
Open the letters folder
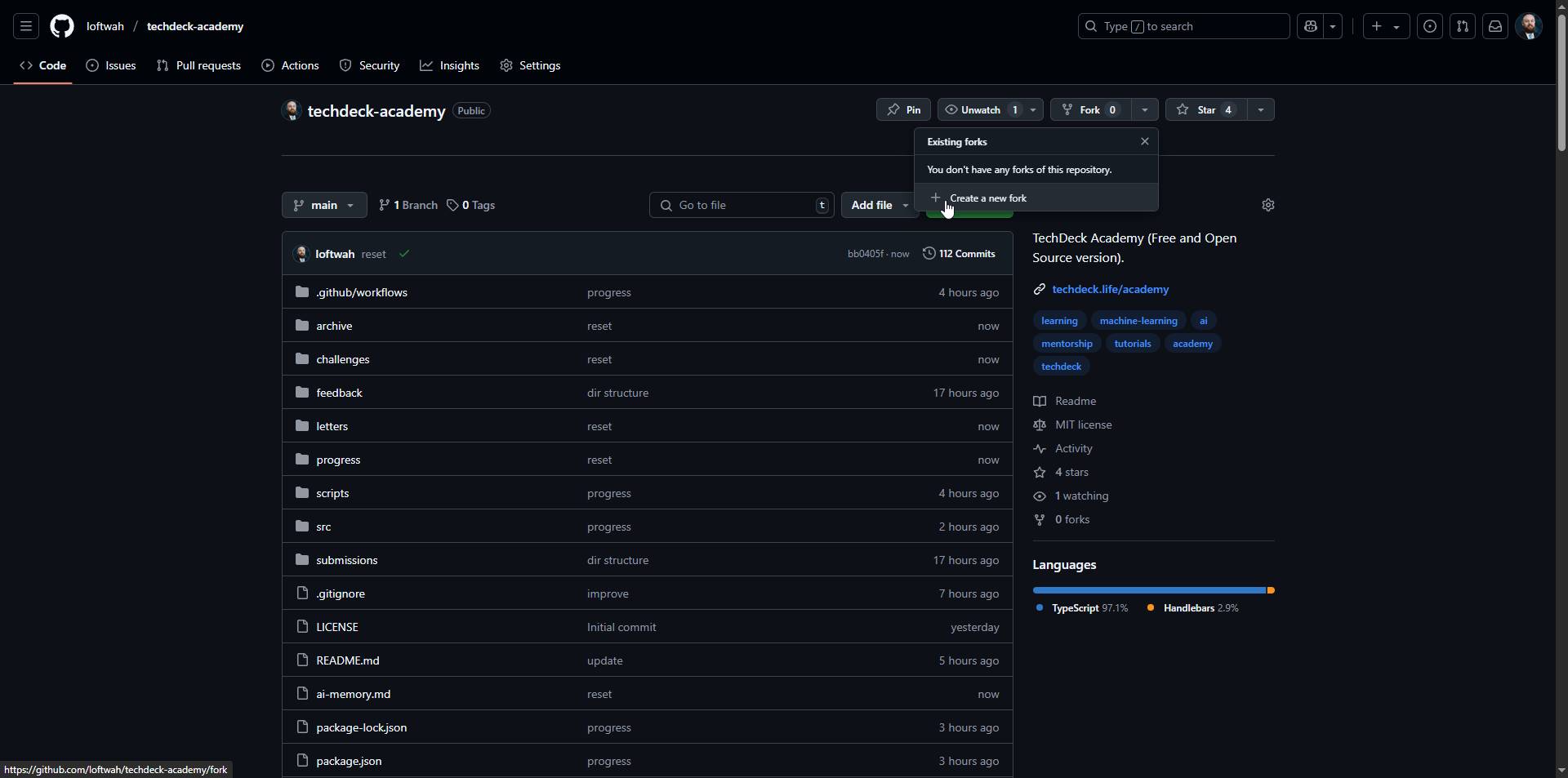332,426
